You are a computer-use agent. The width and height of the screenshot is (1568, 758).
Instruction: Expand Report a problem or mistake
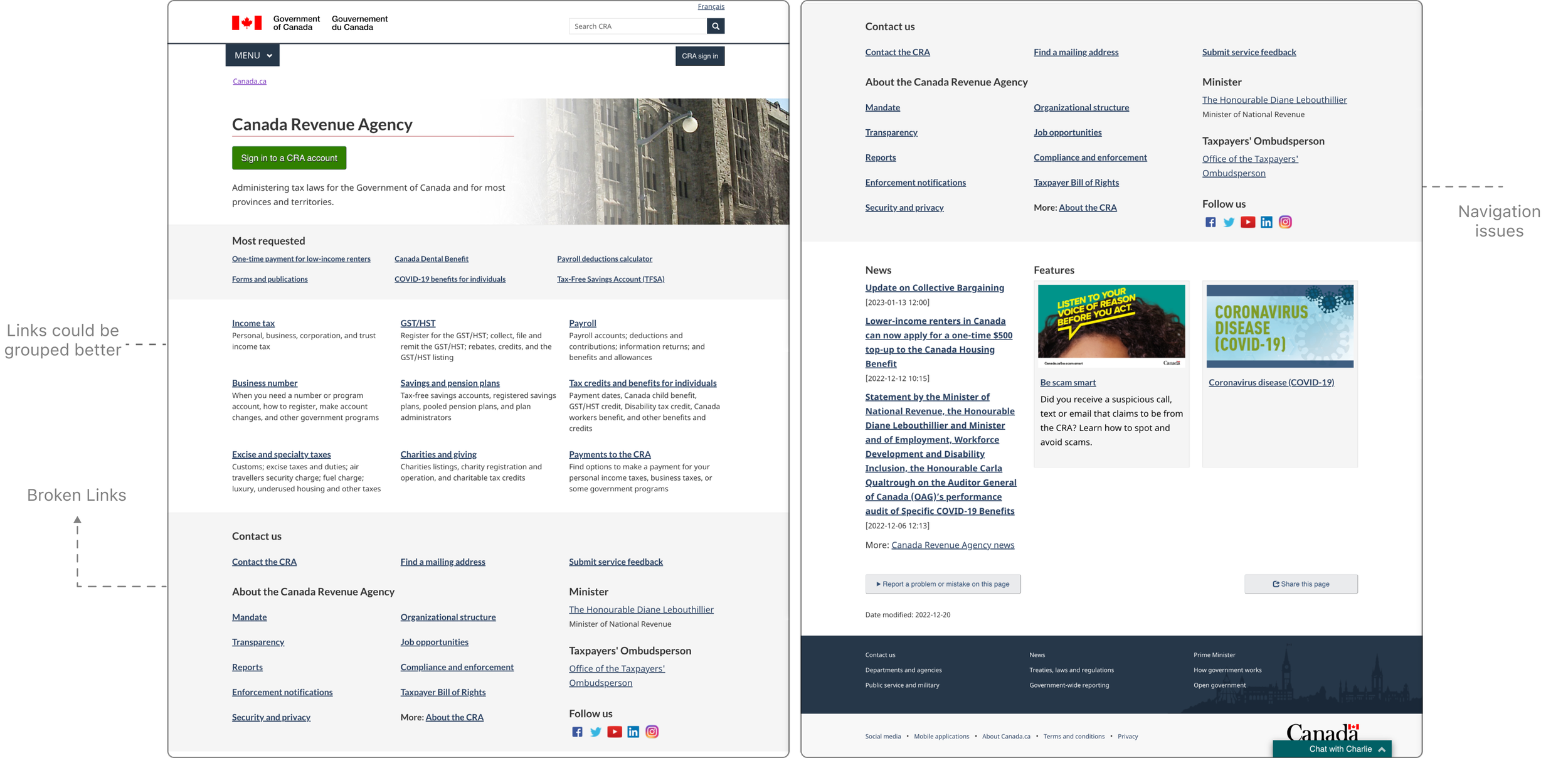(943, 584)
